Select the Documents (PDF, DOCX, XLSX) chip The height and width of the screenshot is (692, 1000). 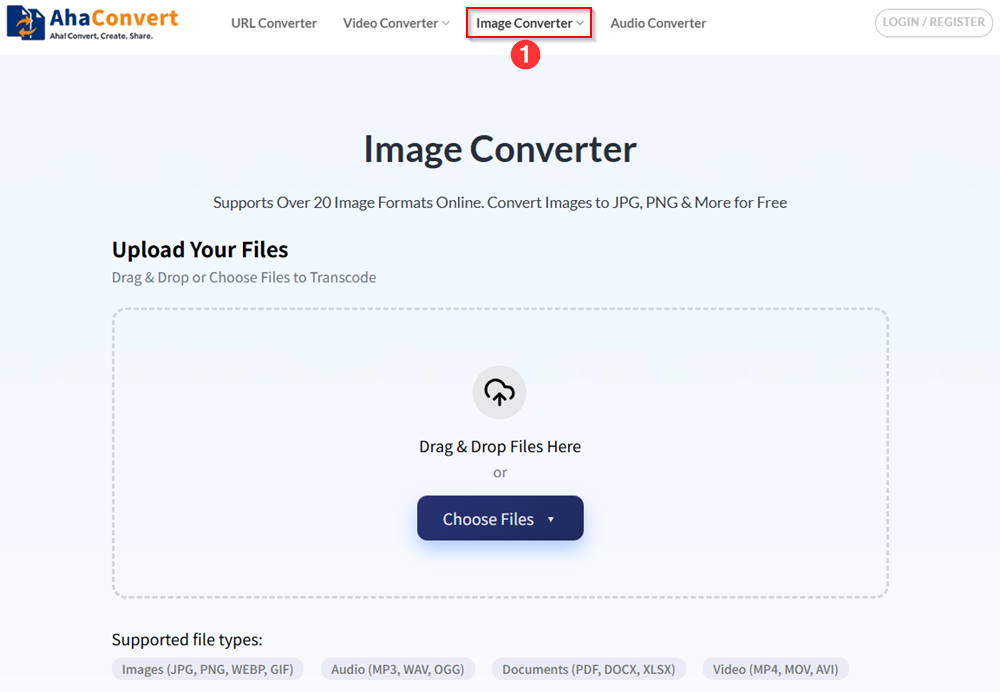pos(588,668)
